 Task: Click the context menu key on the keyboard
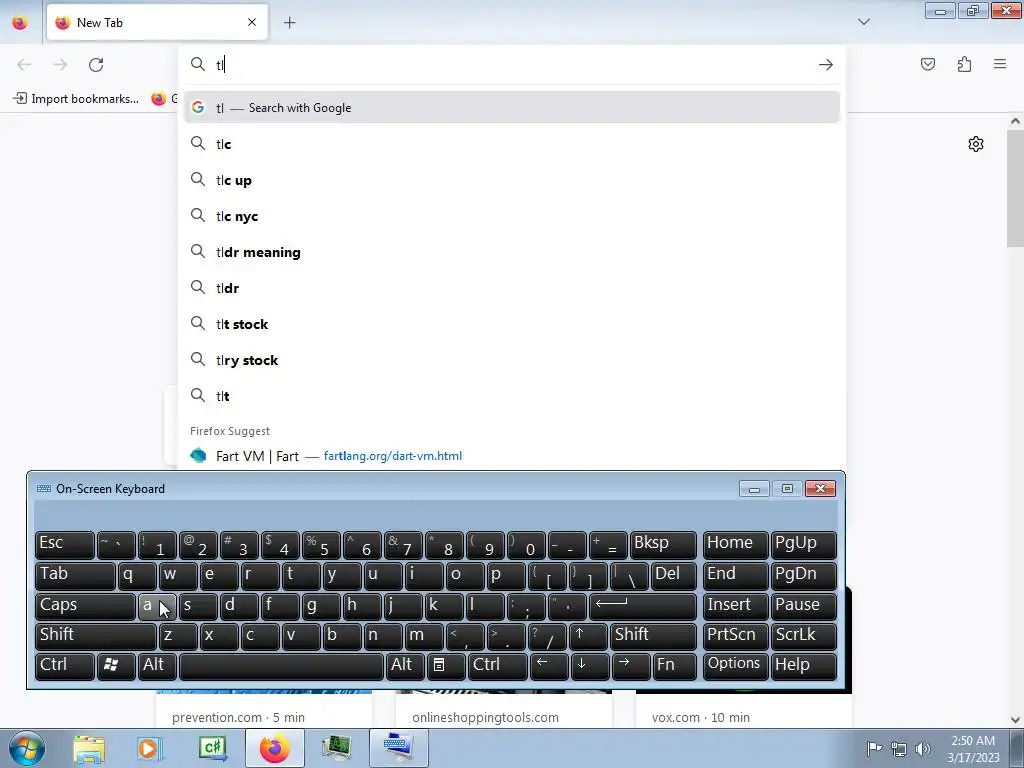(x=446, y=667)
